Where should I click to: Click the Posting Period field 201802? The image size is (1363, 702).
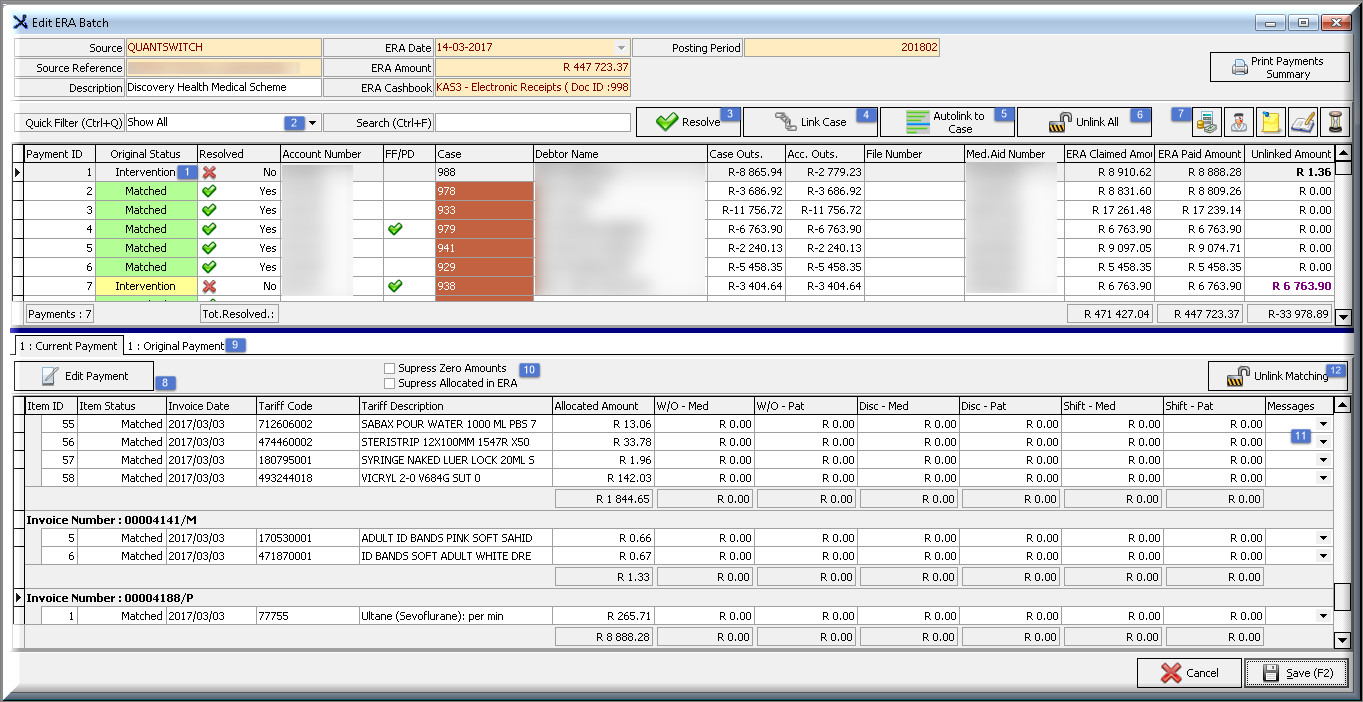(842, 47)
